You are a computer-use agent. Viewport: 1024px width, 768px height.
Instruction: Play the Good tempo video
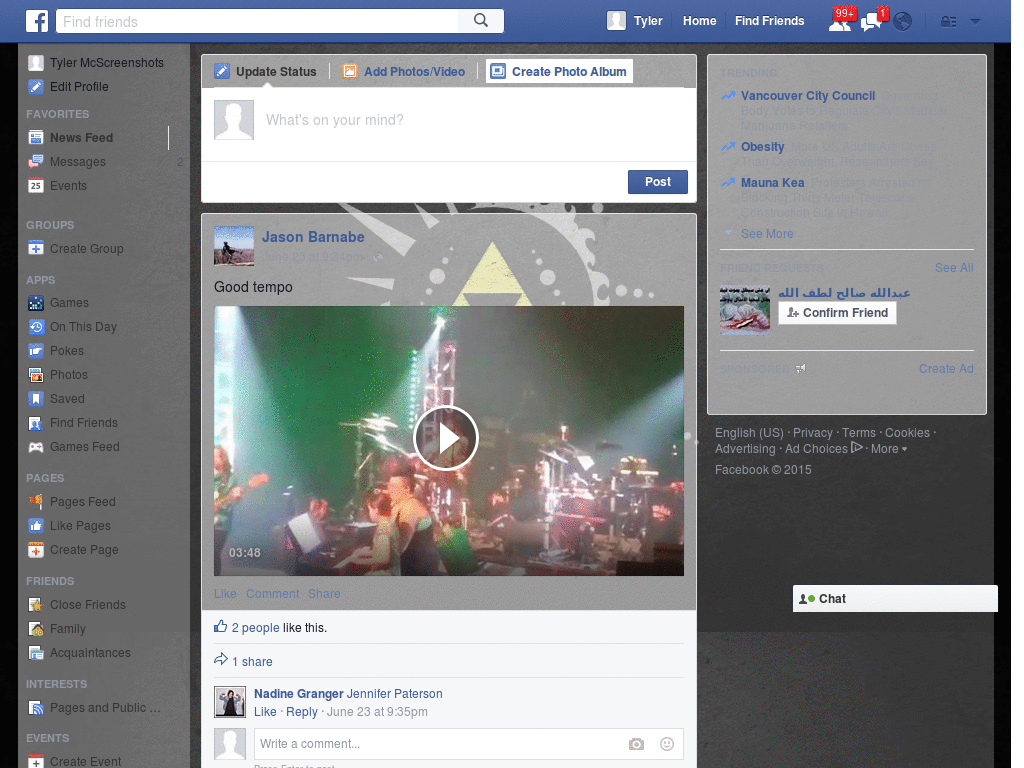pos(446,438)
